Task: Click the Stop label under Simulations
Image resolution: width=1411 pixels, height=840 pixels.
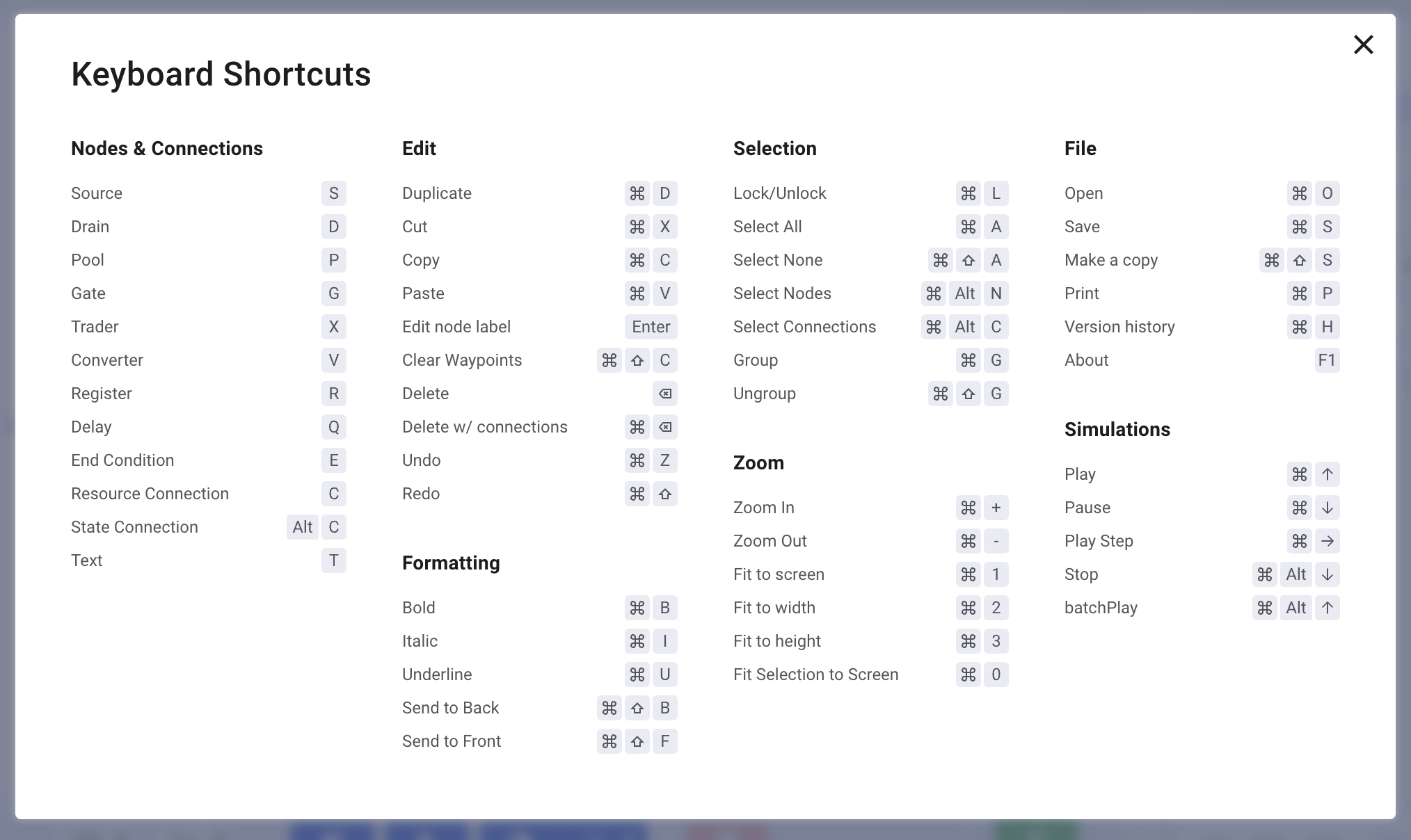Action: (1081, 574)
